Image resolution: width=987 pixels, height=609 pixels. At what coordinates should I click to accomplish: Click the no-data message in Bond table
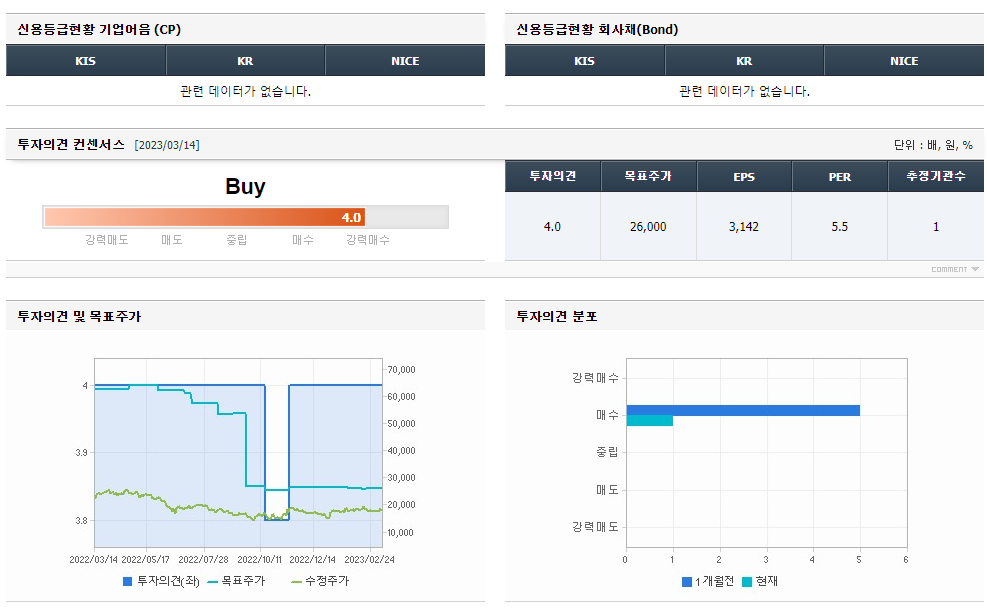point(744,91)
